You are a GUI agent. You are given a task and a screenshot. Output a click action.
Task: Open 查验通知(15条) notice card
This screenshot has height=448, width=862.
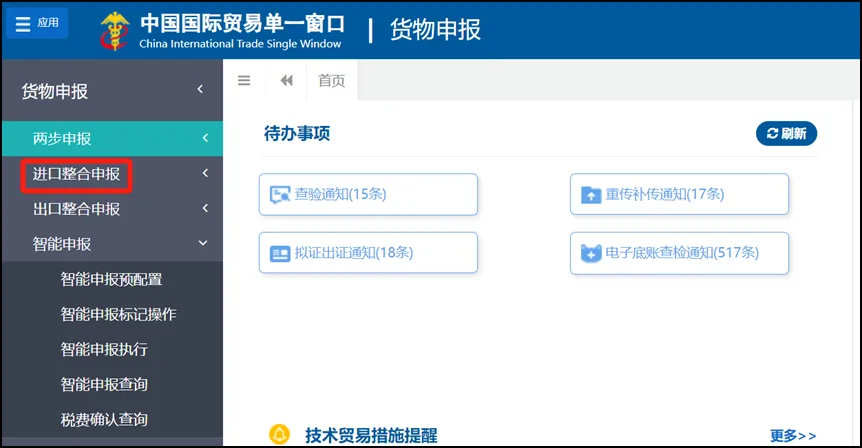coord(368,194)
